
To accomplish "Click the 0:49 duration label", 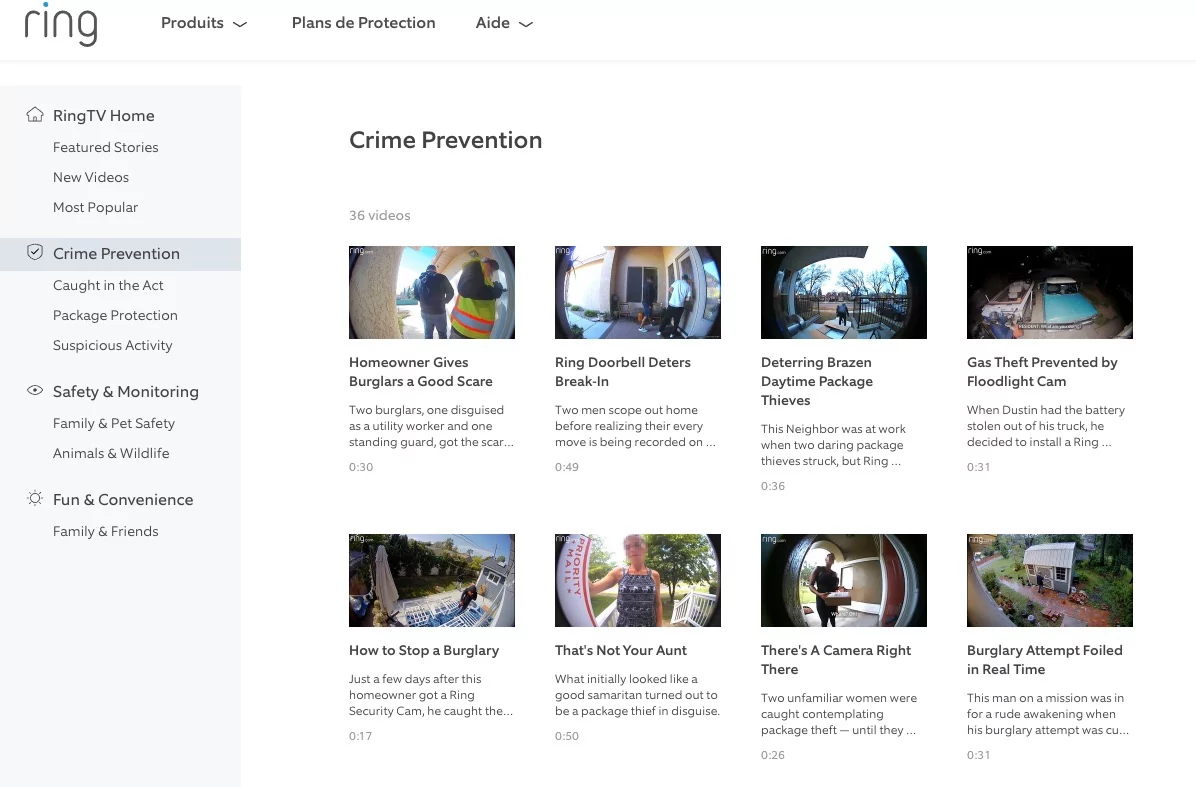I will click(567, 467).
